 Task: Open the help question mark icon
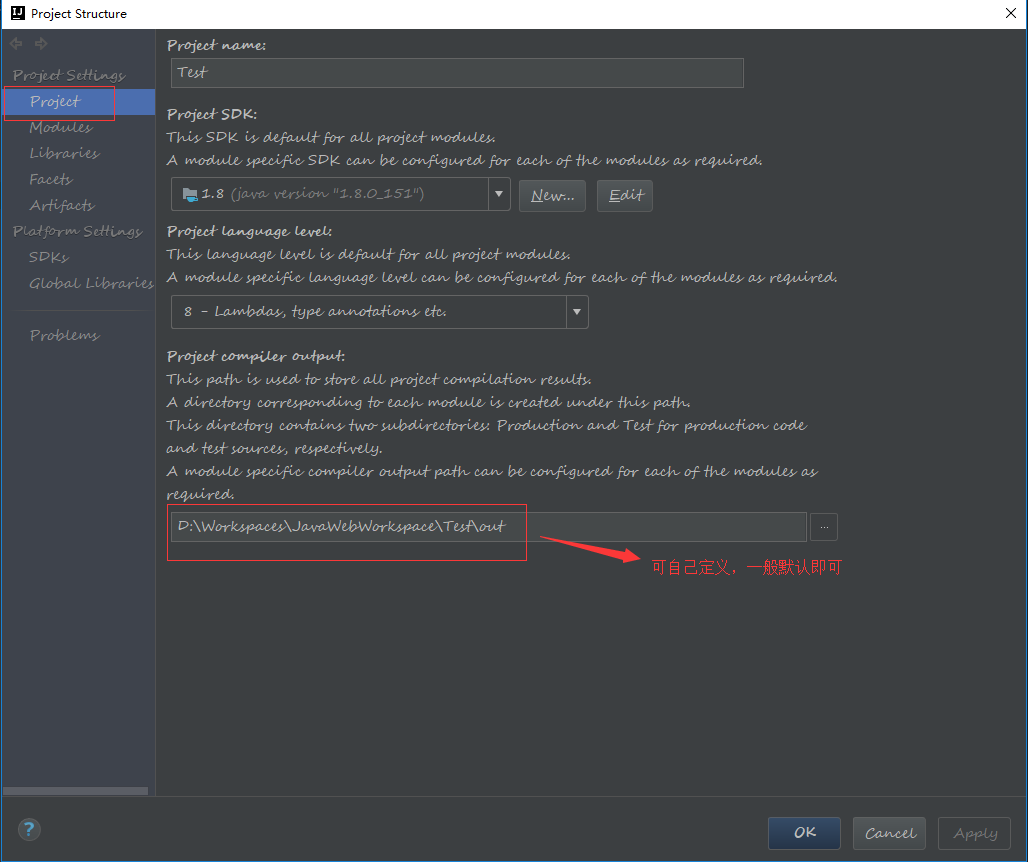pyautogui.click(x=29, y=830)
